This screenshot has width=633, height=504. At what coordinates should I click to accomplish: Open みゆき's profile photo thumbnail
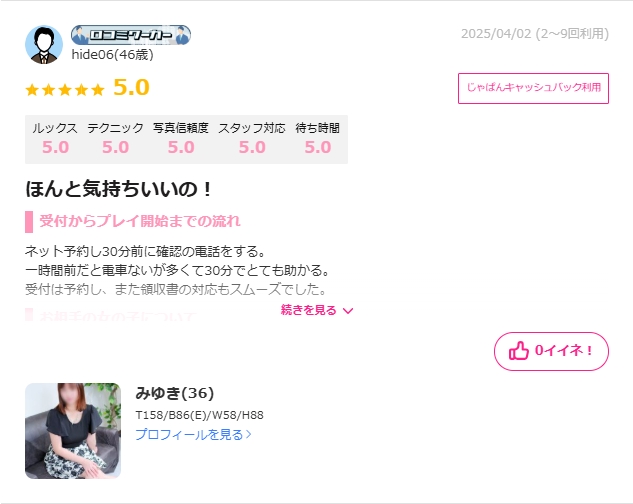73,431
